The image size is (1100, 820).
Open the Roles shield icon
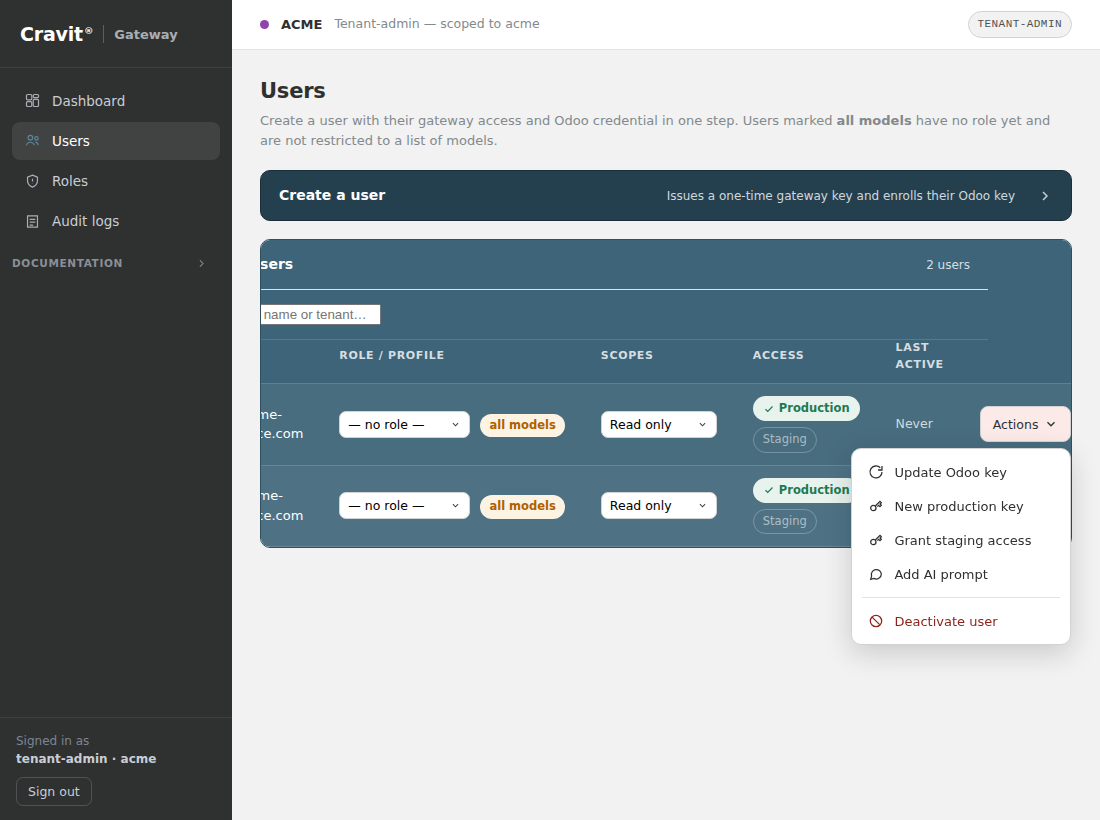point(32,181)
